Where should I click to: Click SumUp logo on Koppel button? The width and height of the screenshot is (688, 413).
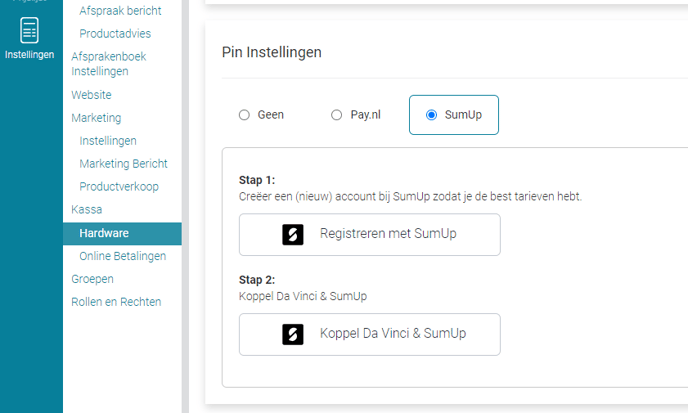293,334
